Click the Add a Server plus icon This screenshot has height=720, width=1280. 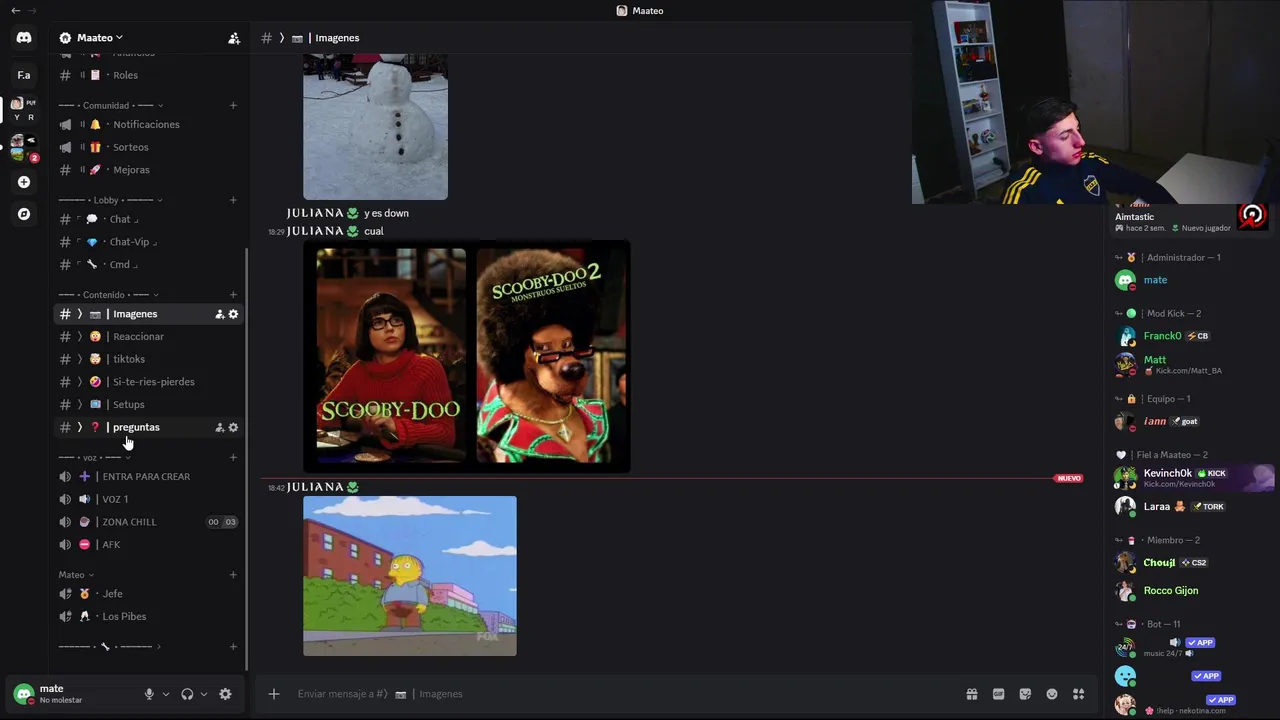[24, 182]
